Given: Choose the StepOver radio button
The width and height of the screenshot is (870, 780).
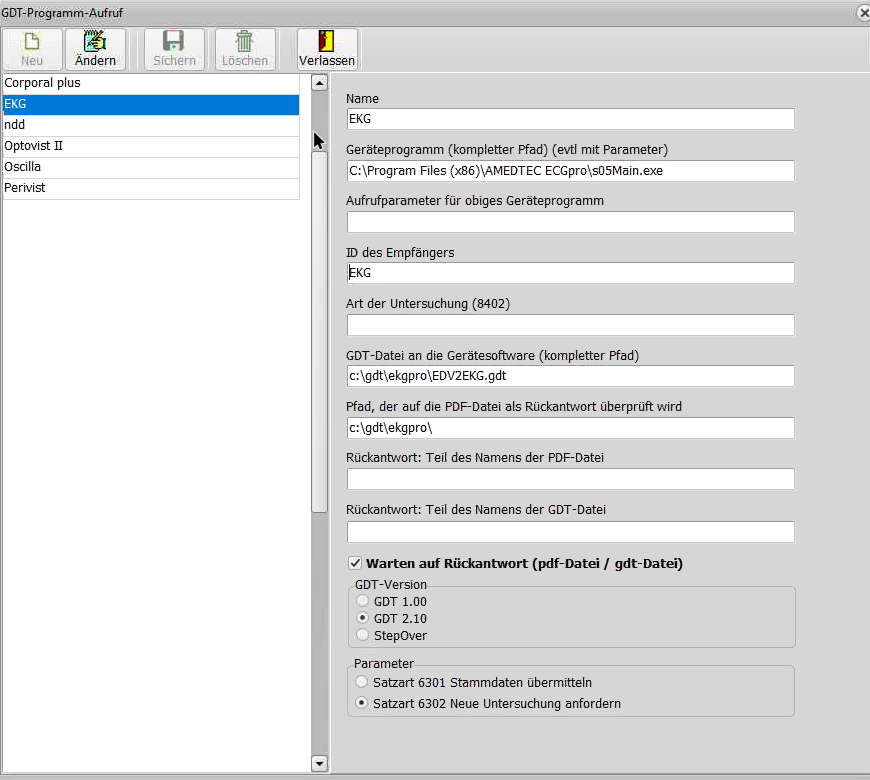Looking at the screenshot, I should [x=362, y=635].
